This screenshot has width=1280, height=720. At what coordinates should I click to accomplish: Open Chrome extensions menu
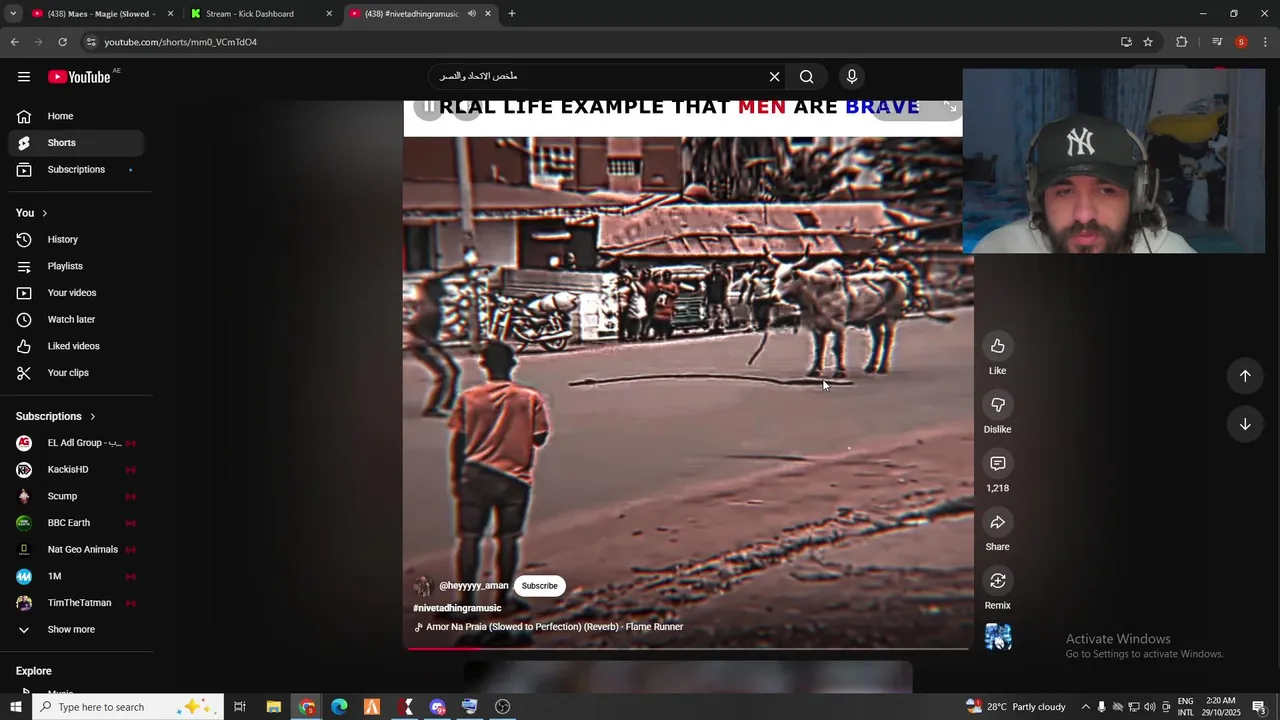(1181, 42)
